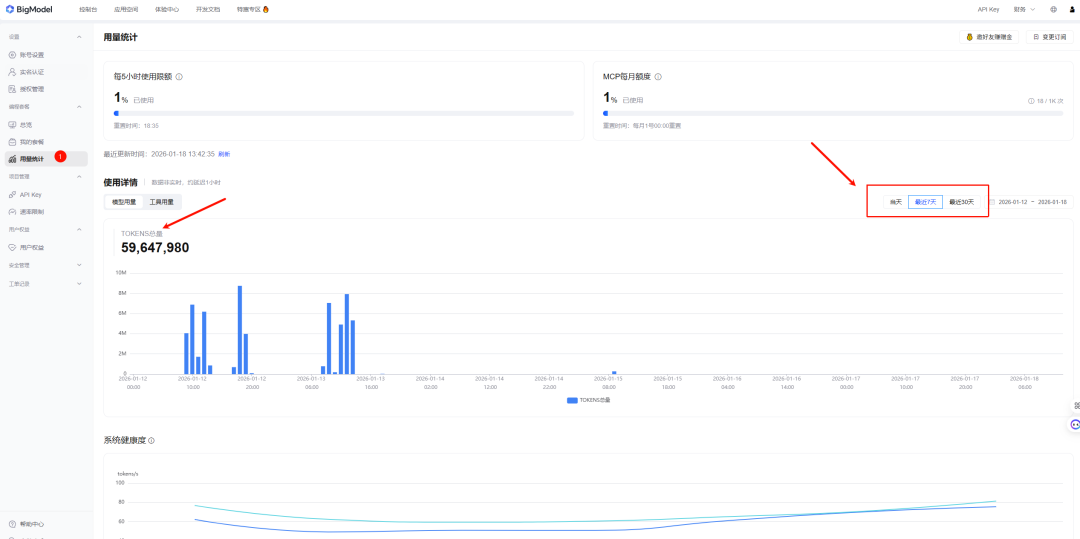Collapse the 设置 sidebar section
Image resolution: width=1080 pixels, height=539 pixels.
click(x=79, y=36)
